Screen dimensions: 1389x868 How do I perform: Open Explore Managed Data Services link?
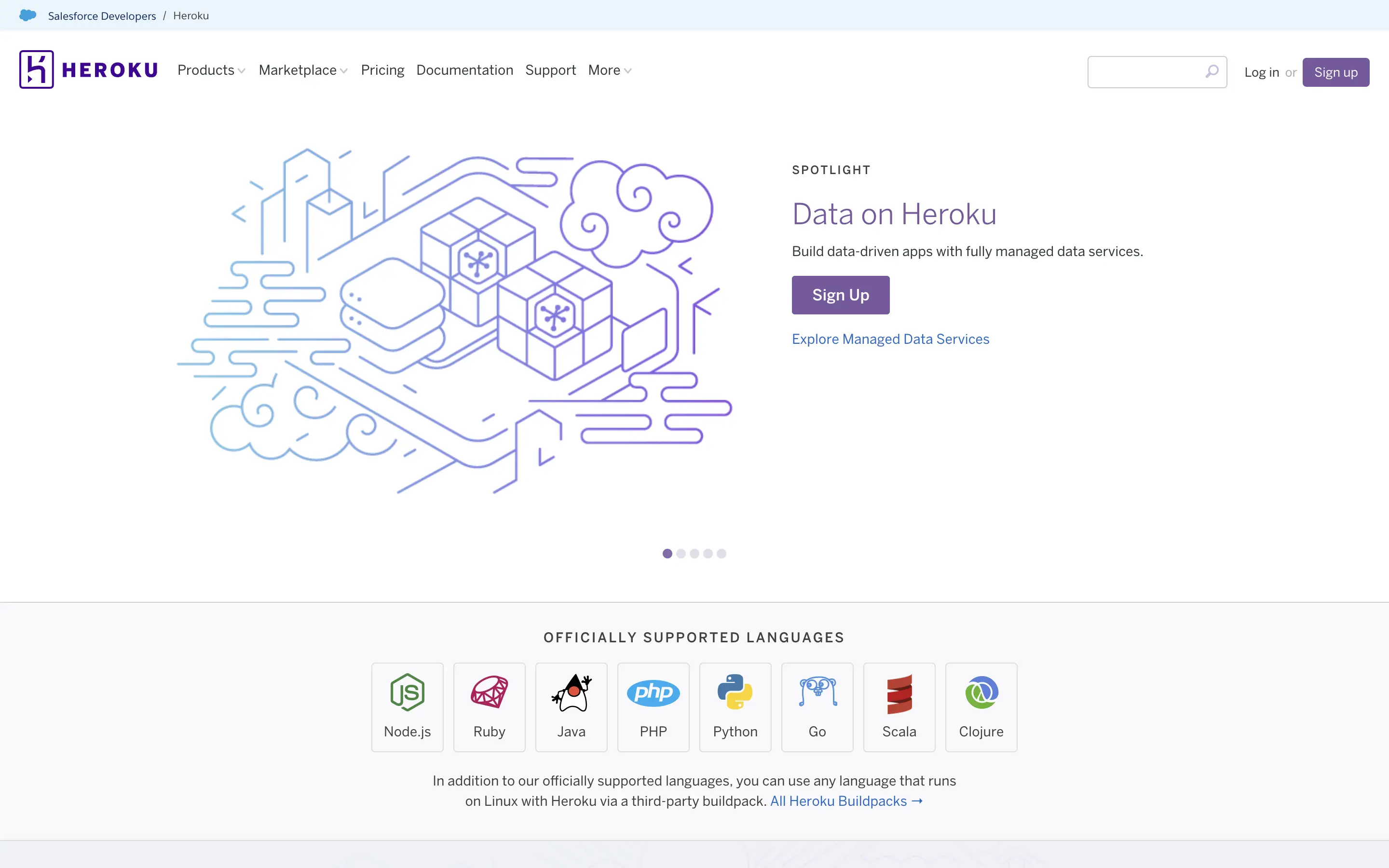(x=890, y=339)
